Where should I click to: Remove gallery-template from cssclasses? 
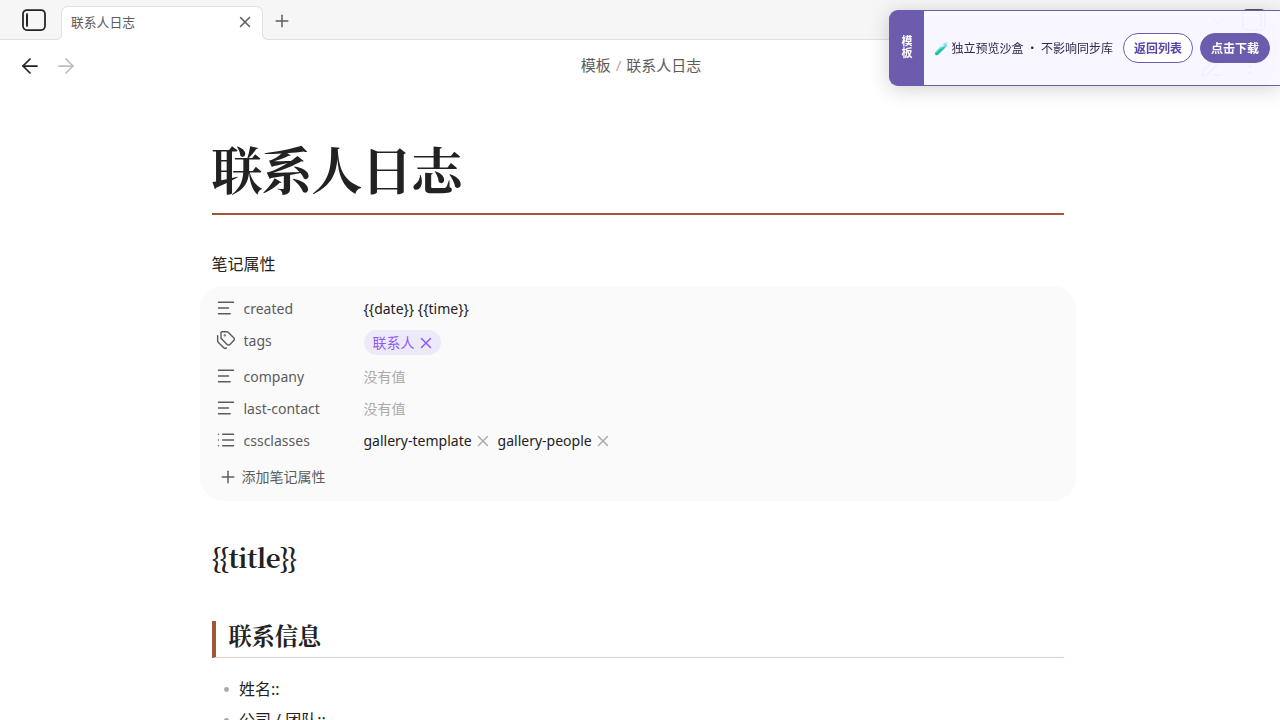tap(483, 441)
